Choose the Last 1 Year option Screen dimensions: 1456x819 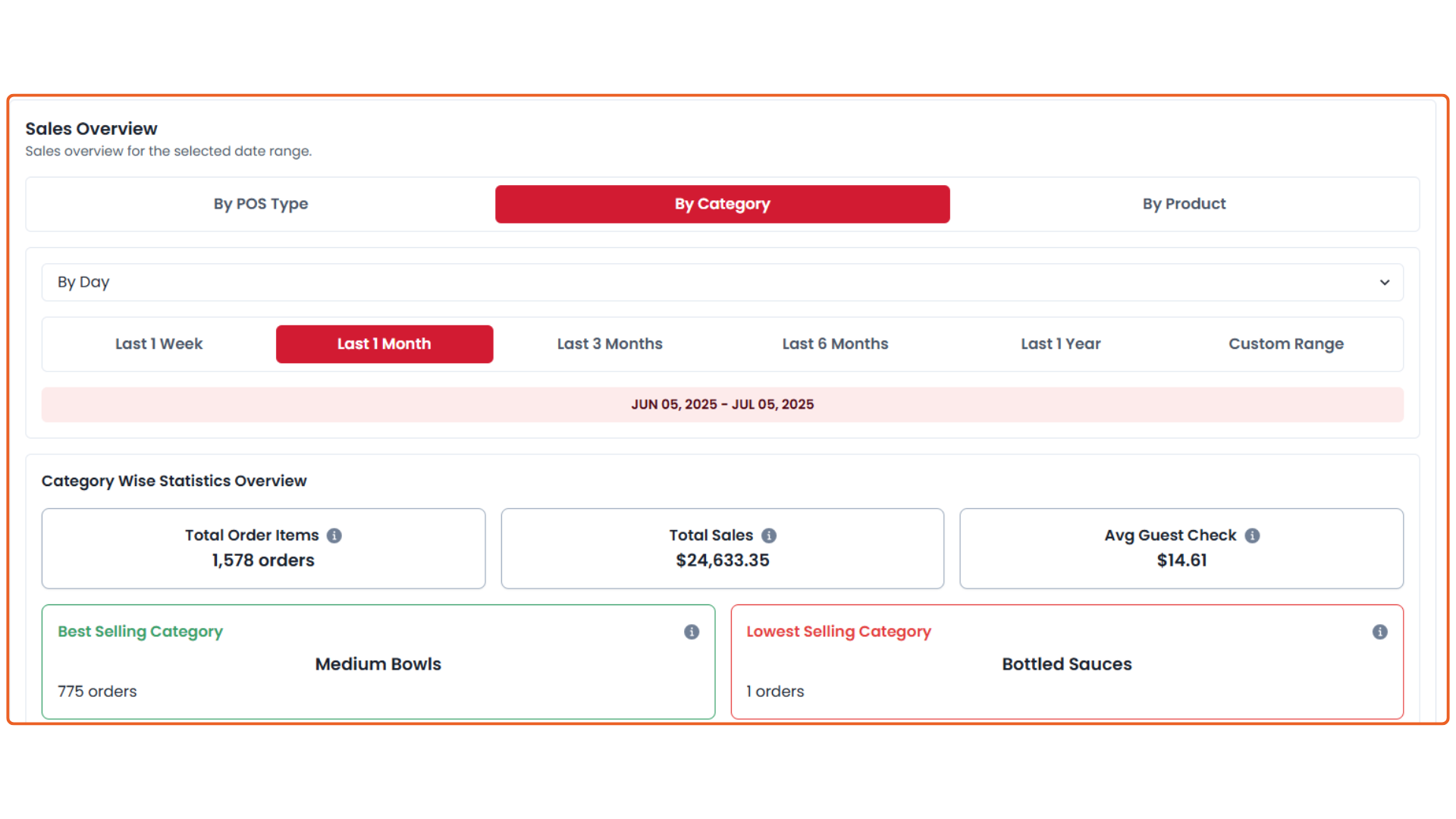coord(1060,344)
